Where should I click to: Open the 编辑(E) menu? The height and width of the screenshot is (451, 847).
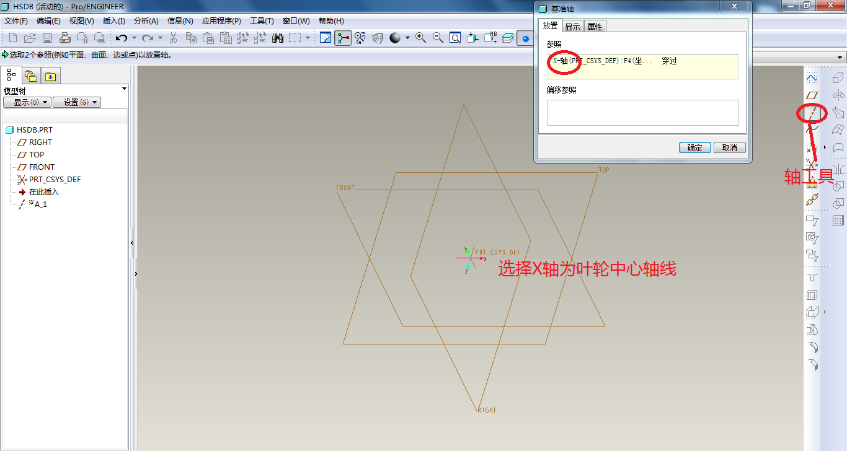[x=48, y=21]
